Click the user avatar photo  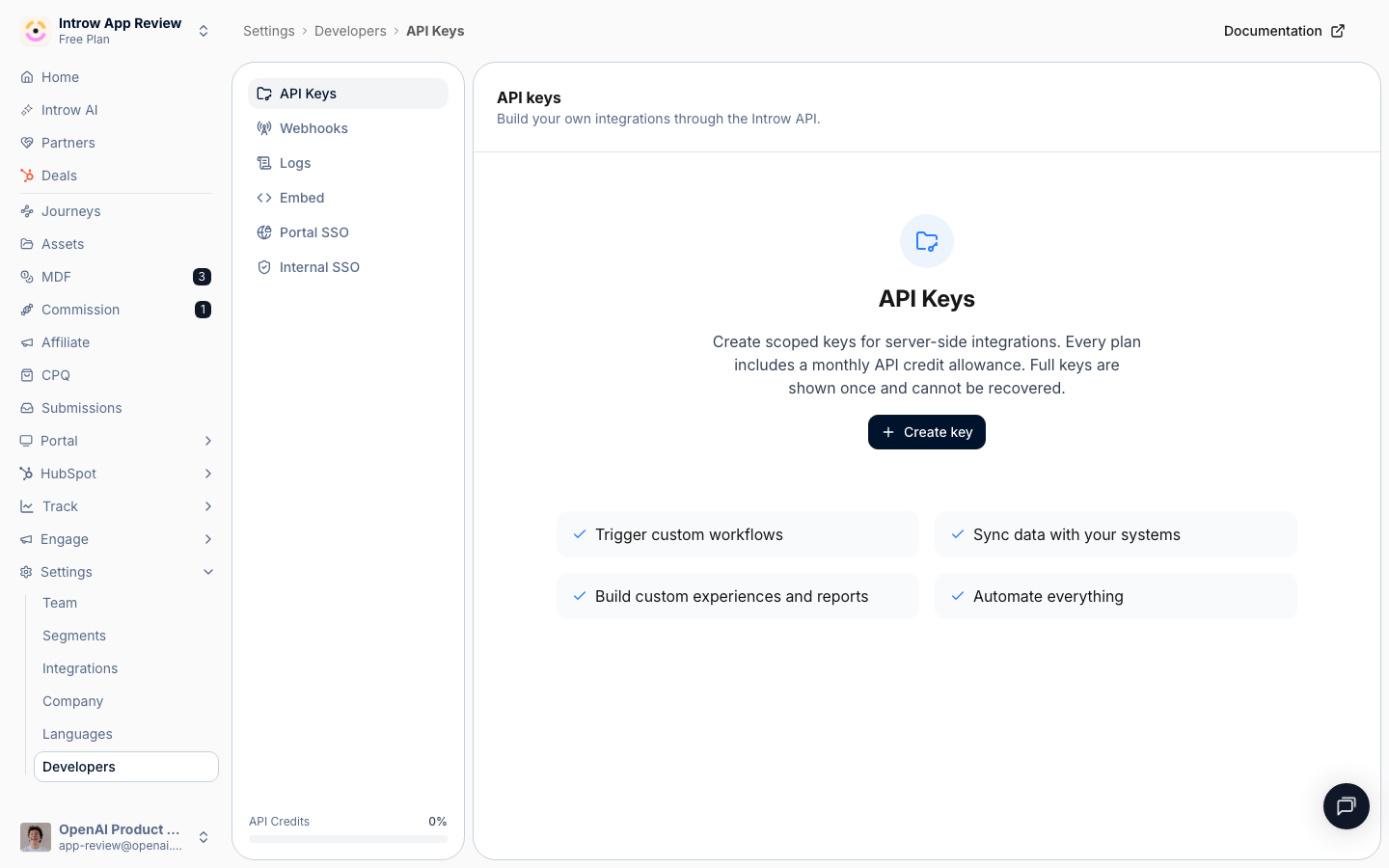36,837
